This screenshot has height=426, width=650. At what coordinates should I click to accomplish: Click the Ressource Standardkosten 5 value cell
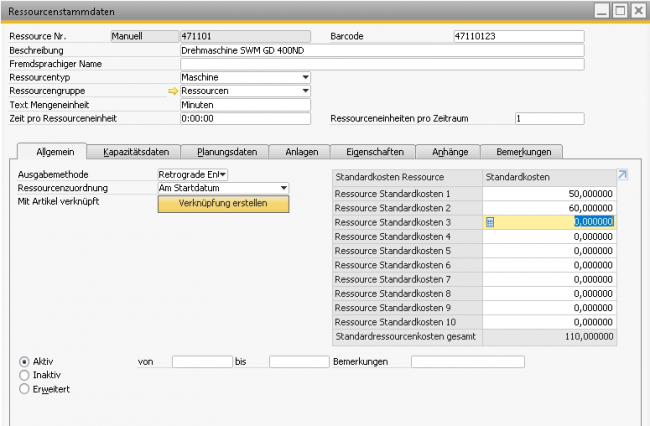549,251
